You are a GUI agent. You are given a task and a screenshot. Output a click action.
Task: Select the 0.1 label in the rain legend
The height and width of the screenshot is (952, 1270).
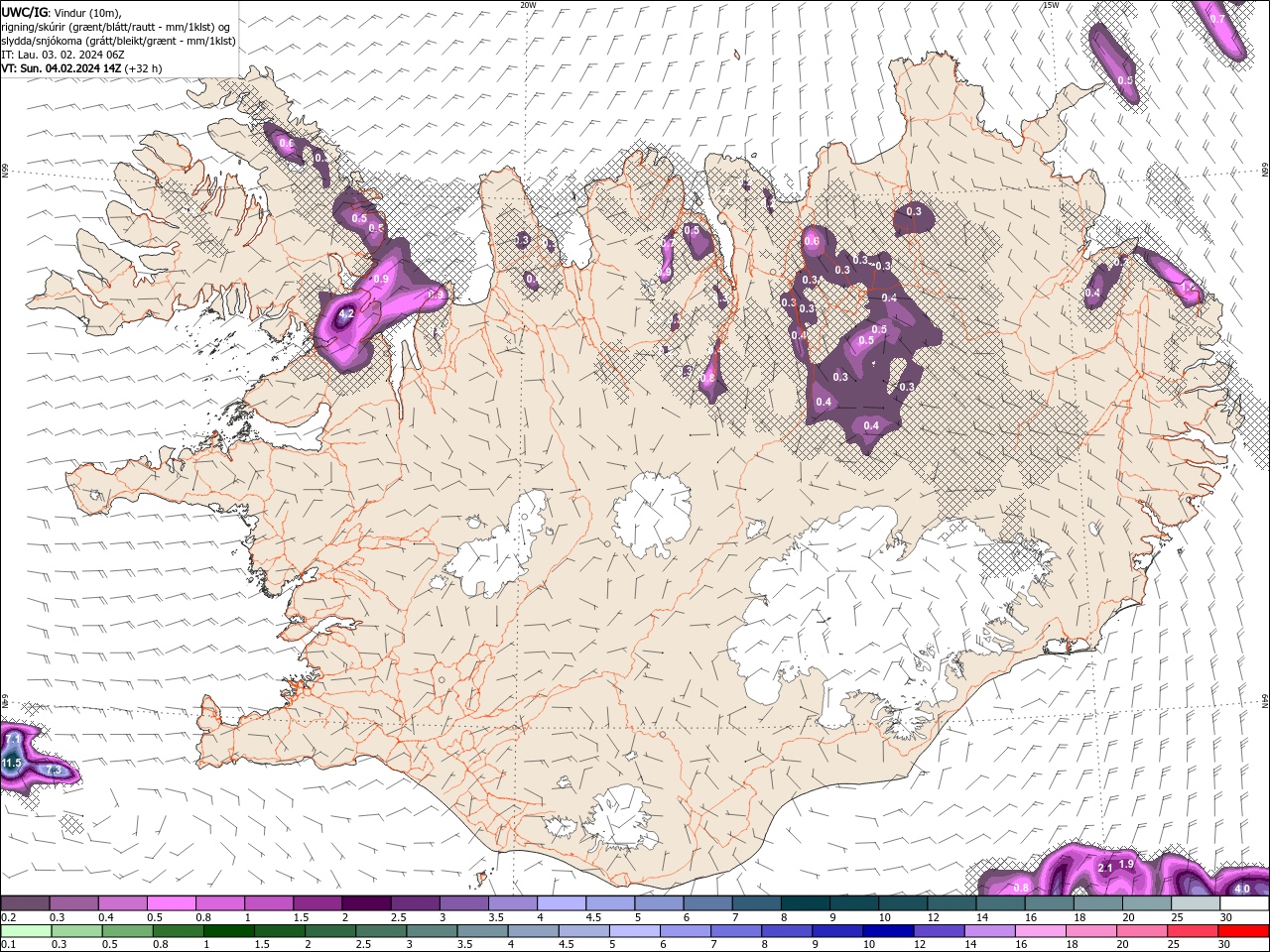8,944
